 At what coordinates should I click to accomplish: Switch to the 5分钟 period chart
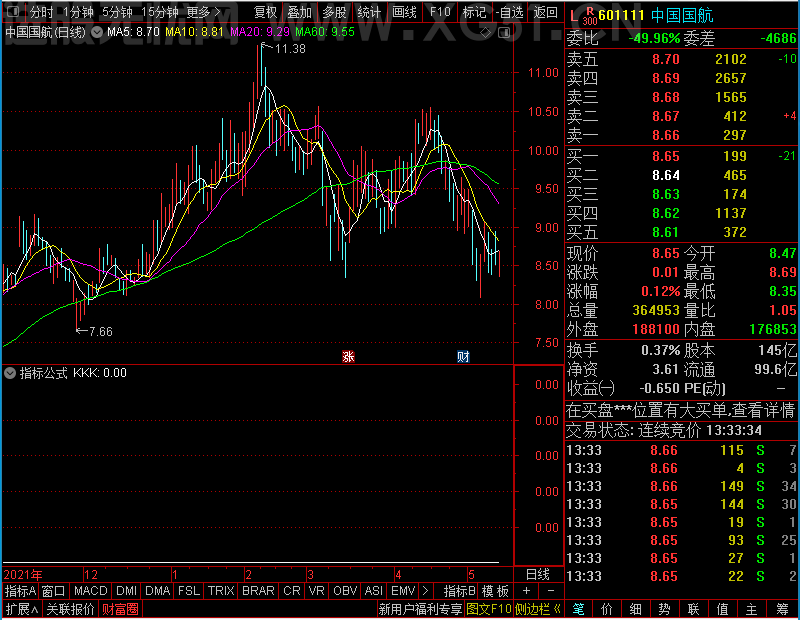point(117,12)
